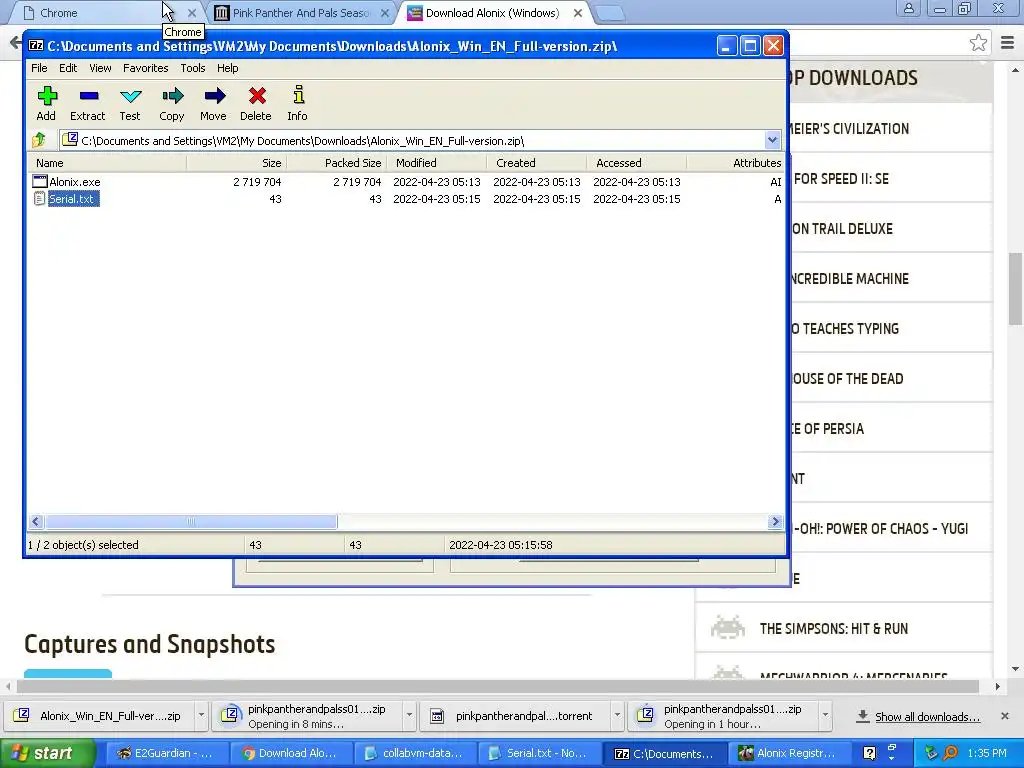Viewport: 1024px width, 768px height.
Task: Sort by the Created column header
Action: (x=536, y=163)
